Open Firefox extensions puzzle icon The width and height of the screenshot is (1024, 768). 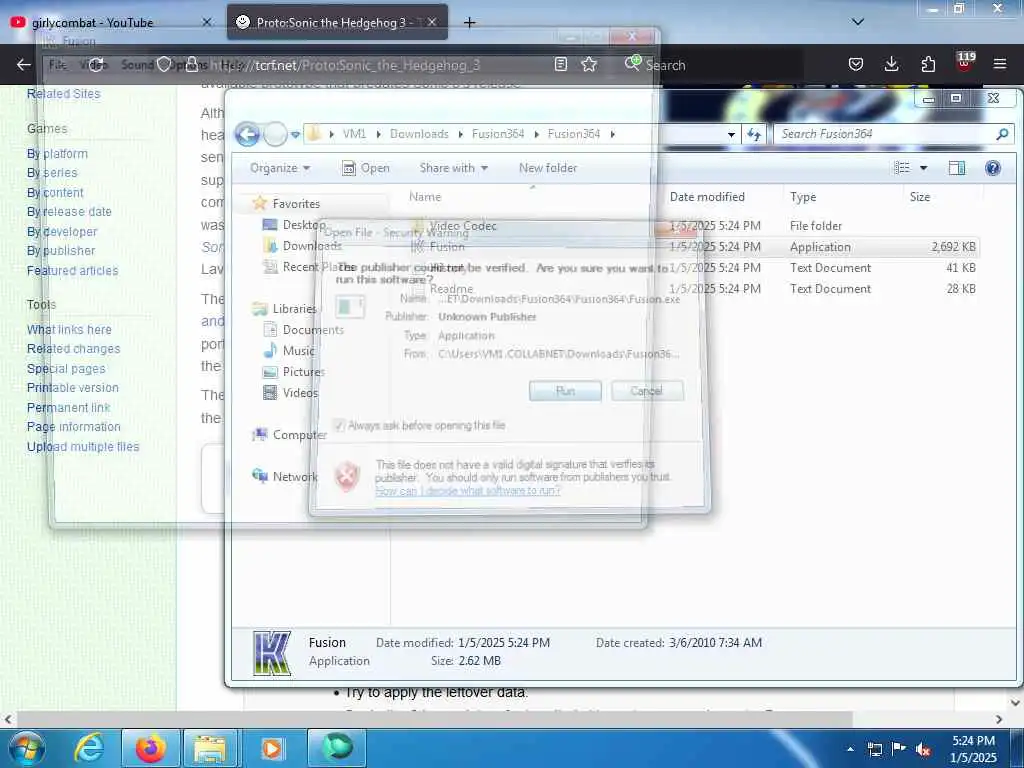[x=928, y=64]
